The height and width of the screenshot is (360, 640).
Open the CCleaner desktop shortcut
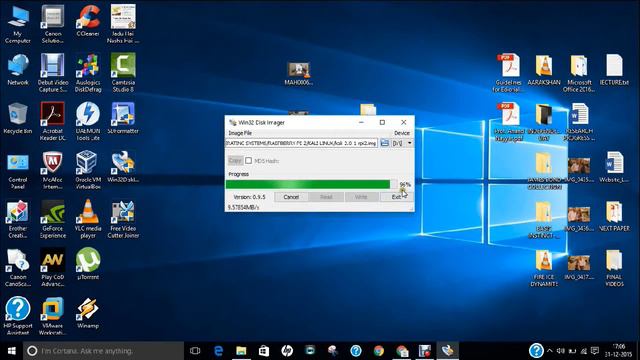click(88, 21)
